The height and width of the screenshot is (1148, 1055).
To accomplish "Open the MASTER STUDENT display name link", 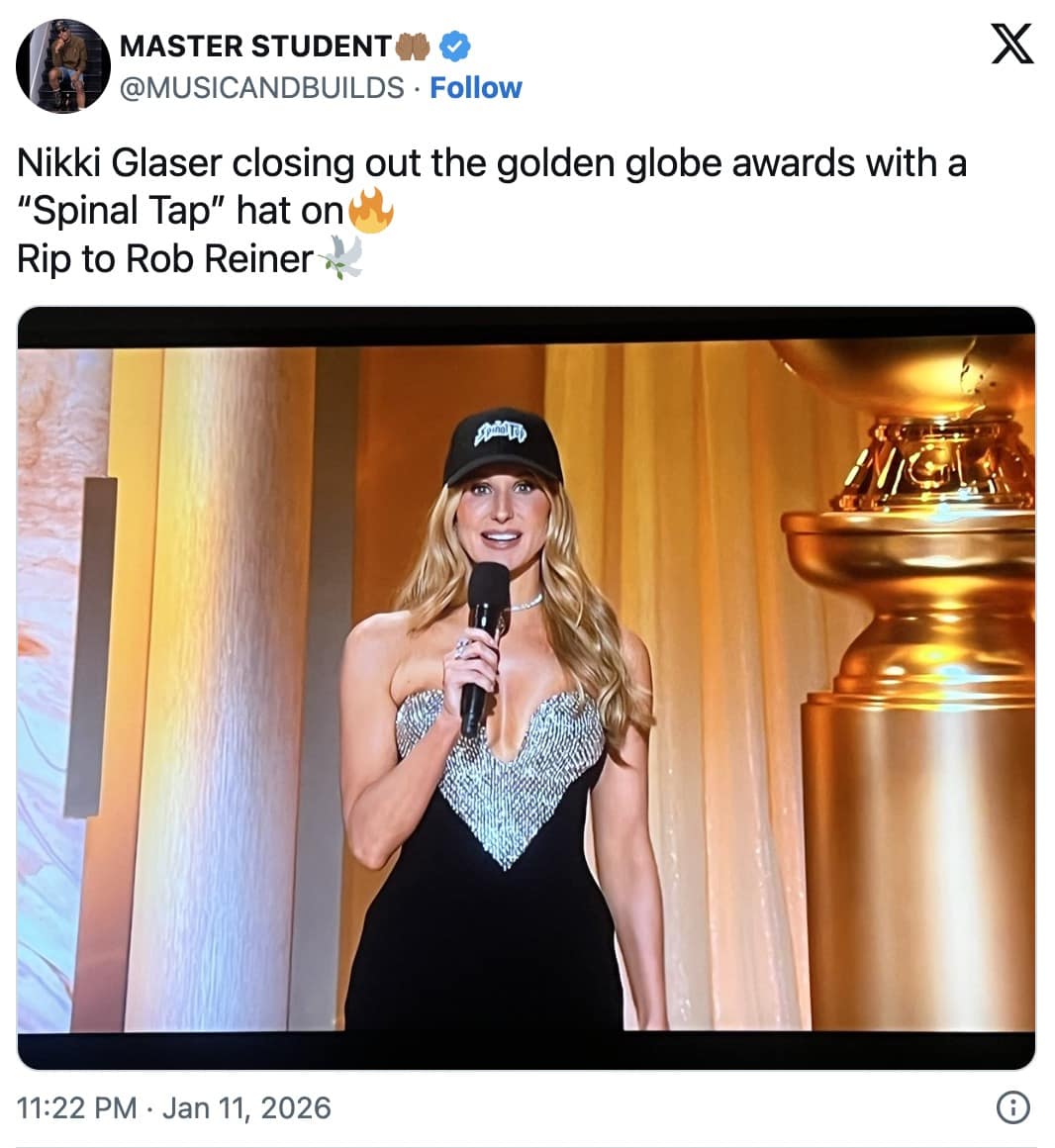I will coord(255,46).
